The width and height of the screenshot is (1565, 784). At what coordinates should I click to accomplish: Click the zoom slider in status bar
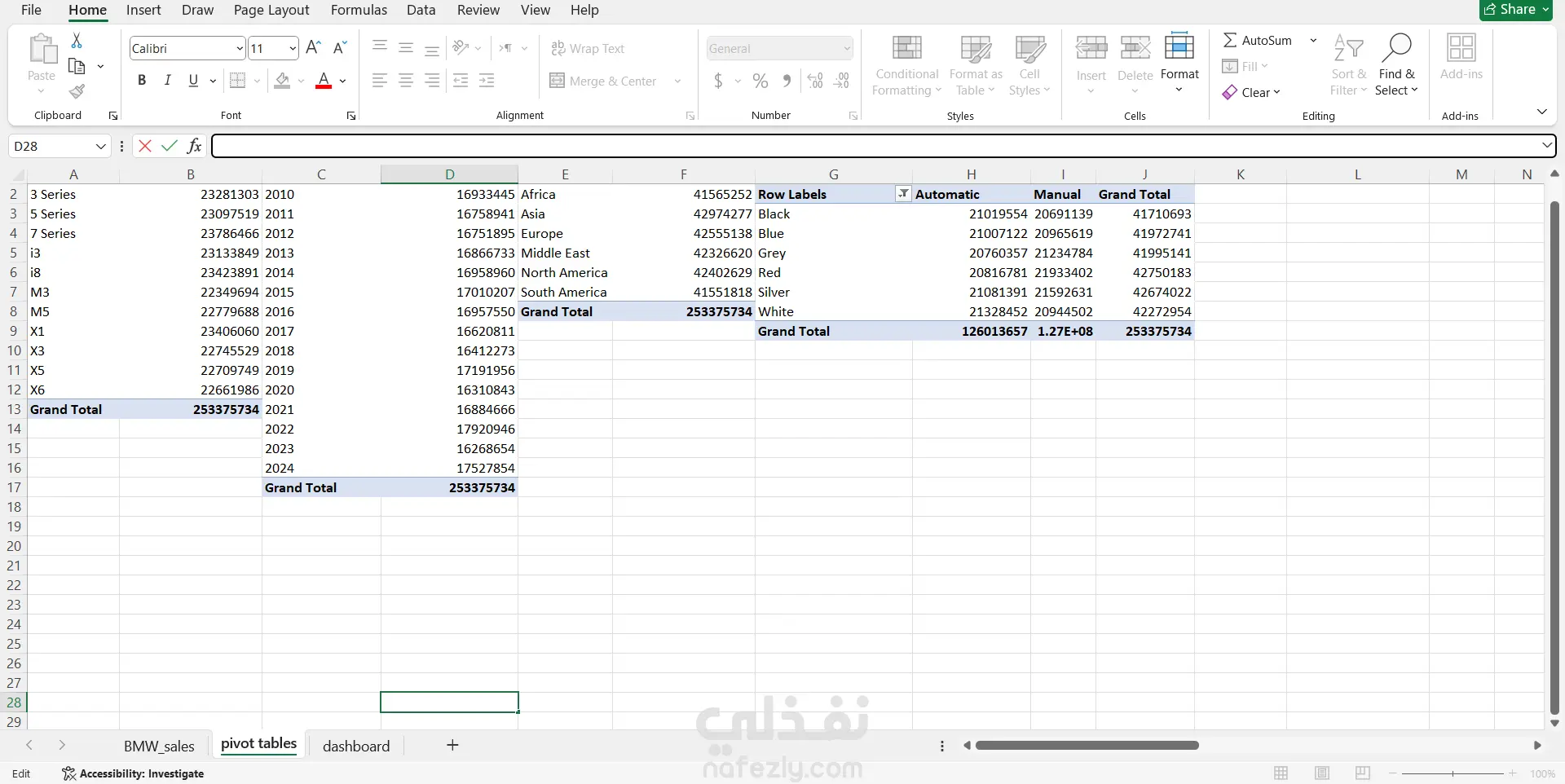pyautogui.click(x=1453, y=773)
